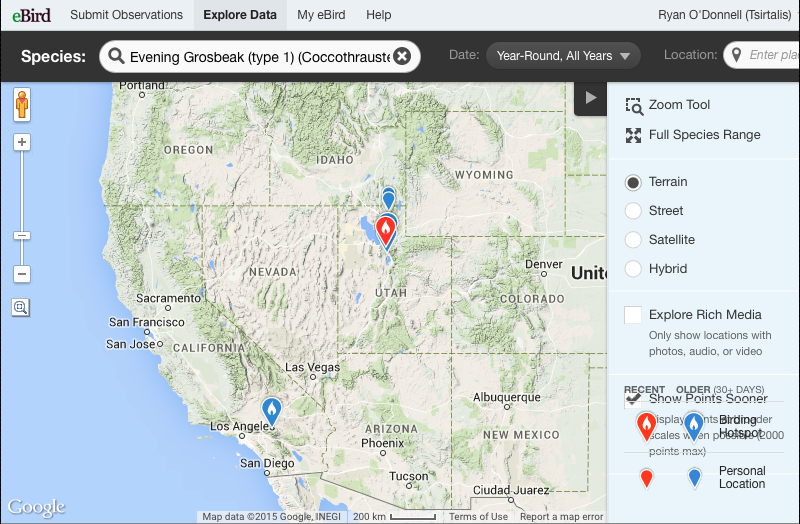Focus the species search field

pos(260,57)
